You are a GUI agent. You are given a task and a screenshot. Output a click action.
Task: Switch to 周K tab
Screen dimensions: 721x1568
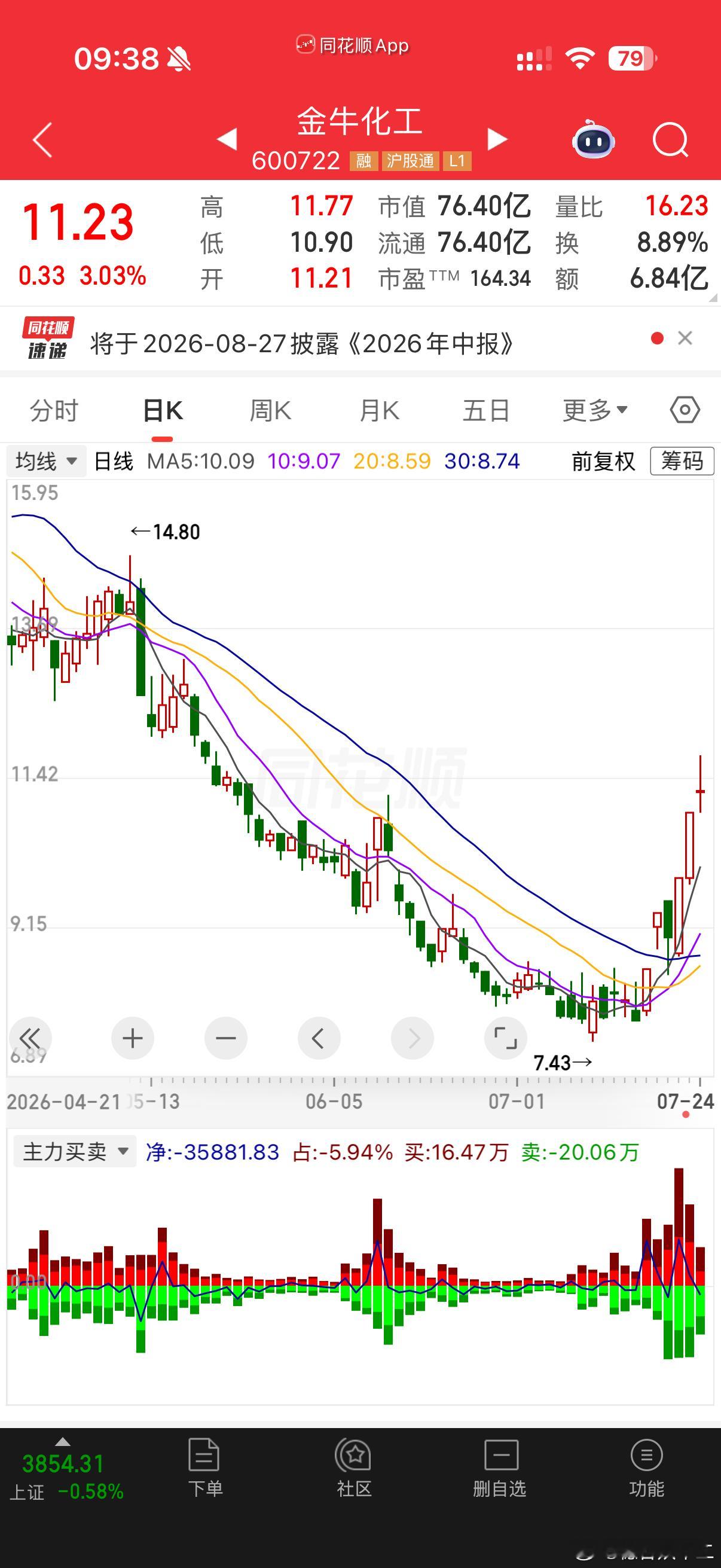point(270,411)
